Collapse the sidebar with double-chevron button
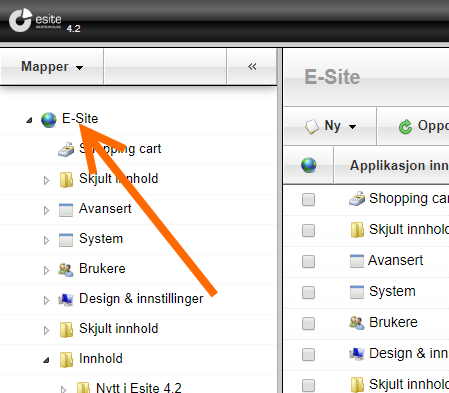The image size is (449, 393). pos(252,67)
